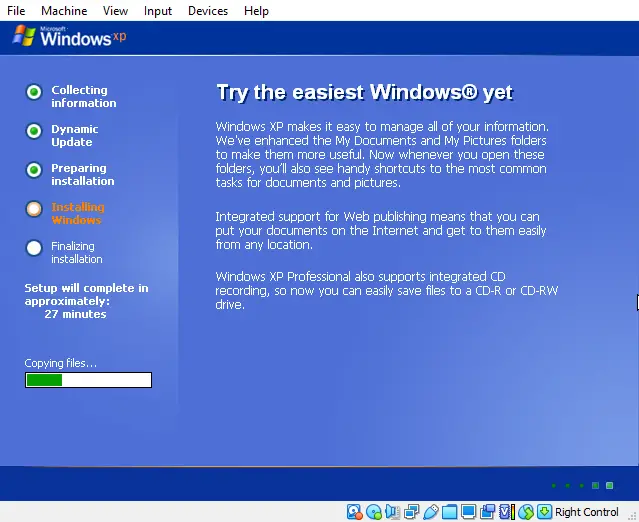Screen dimensions: 639x522
Task: Click the '27 minutes' remaining time text
Action: 75,314
